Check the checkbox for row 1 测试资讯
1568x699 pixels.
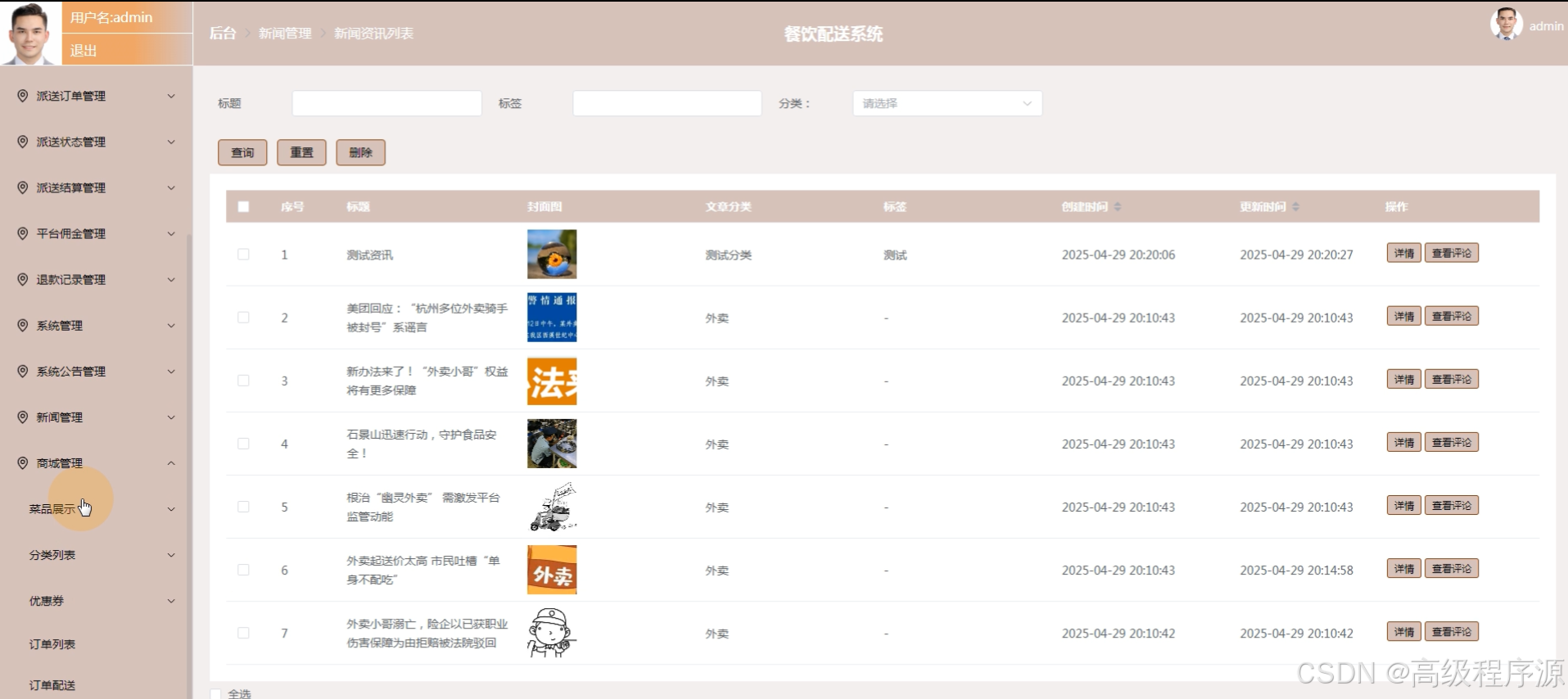(x=243, y=255)
